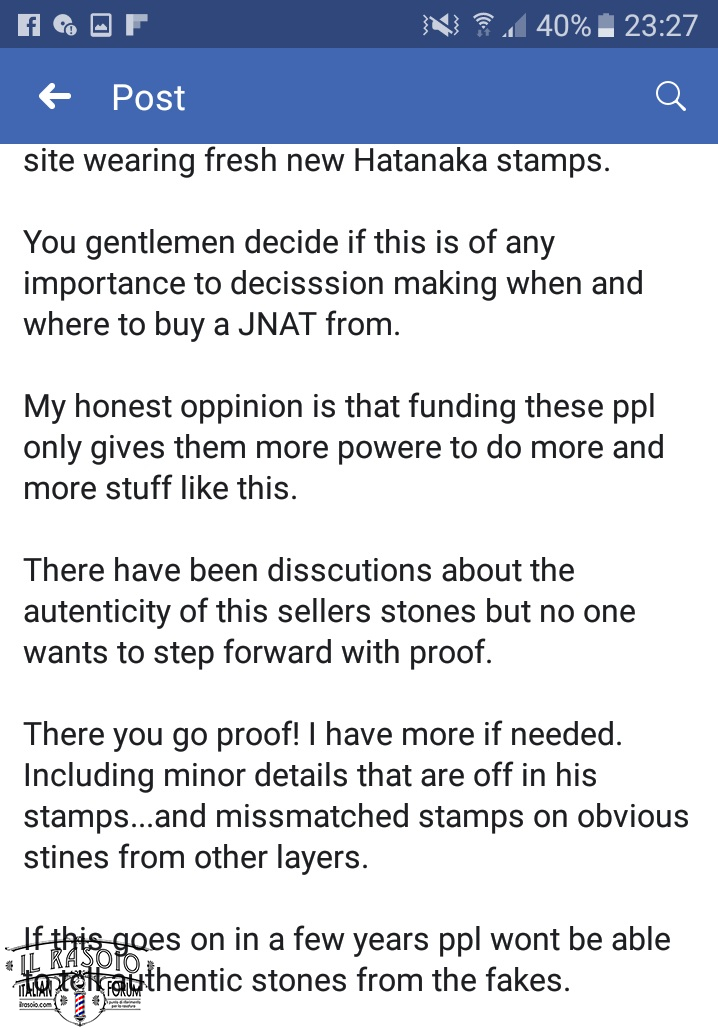Tap the "You gentlemen decide" paragraph
The image size is (718, 1032).
(x=332, y=284)
